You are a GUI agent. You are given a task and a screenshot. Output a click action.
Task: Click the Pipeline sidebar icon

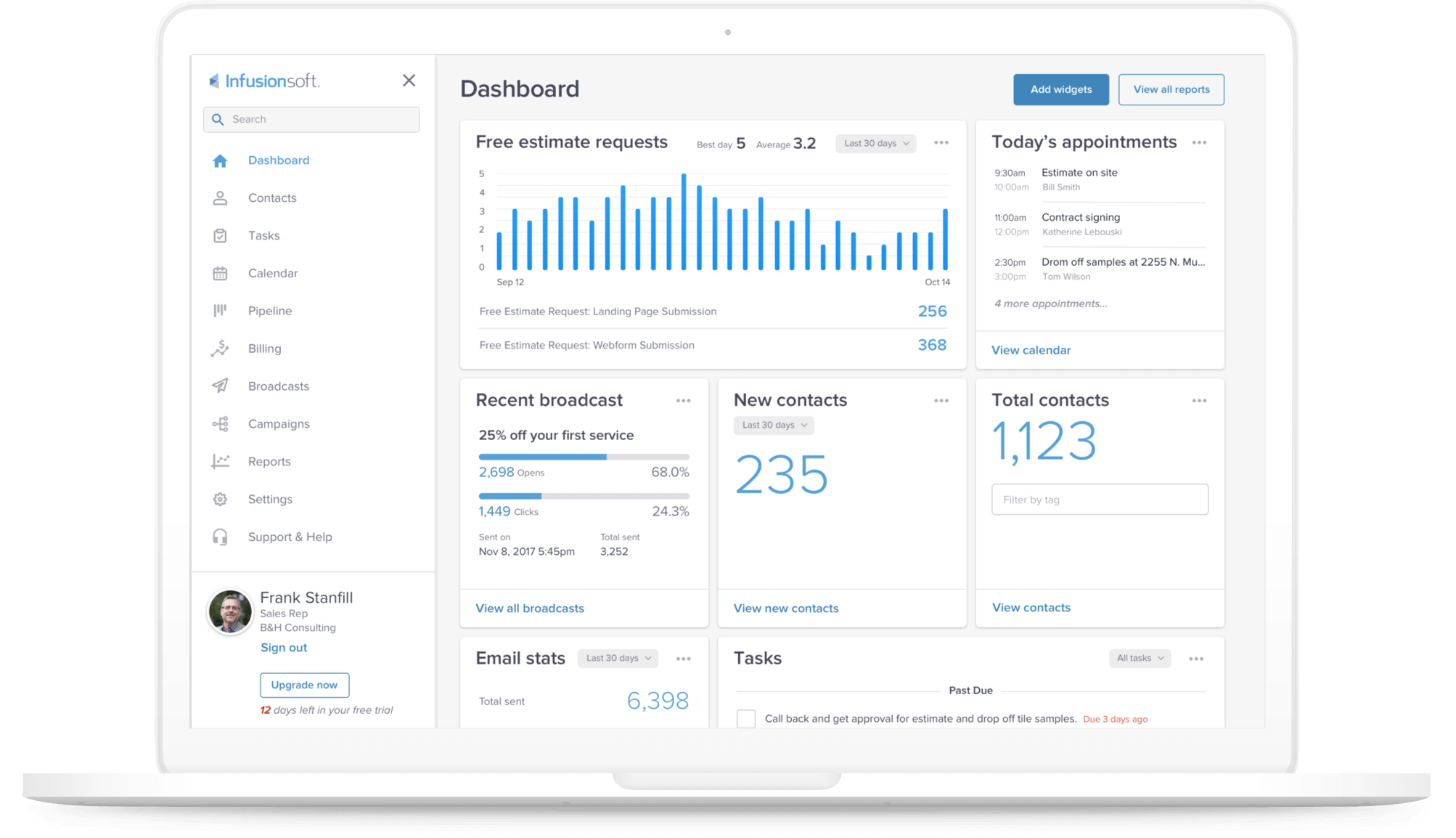click(x=220, y=311)
